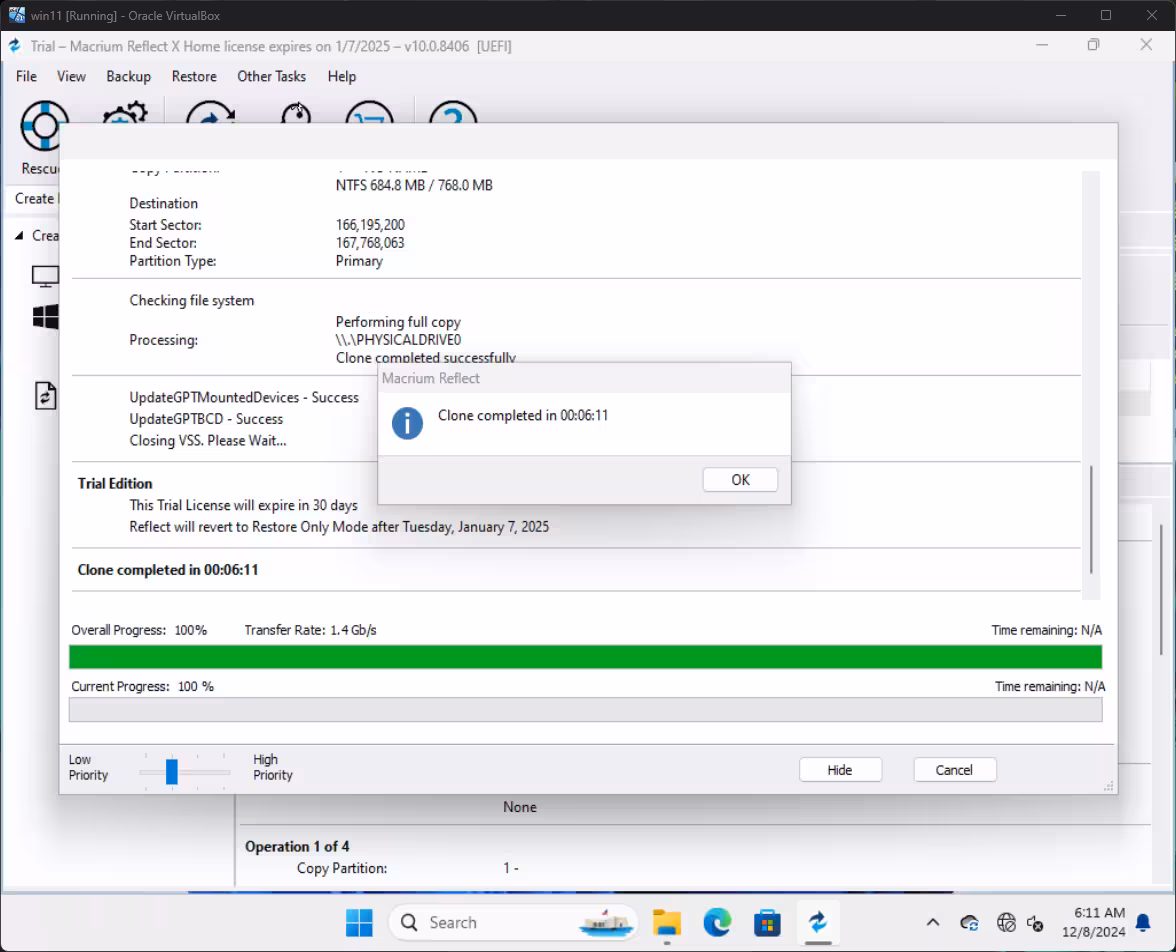The width and height of the screenshot is (1176, 952).
Task: Click "Primary" partition type value
Action: pyautogui.click(x=359, y=261)
